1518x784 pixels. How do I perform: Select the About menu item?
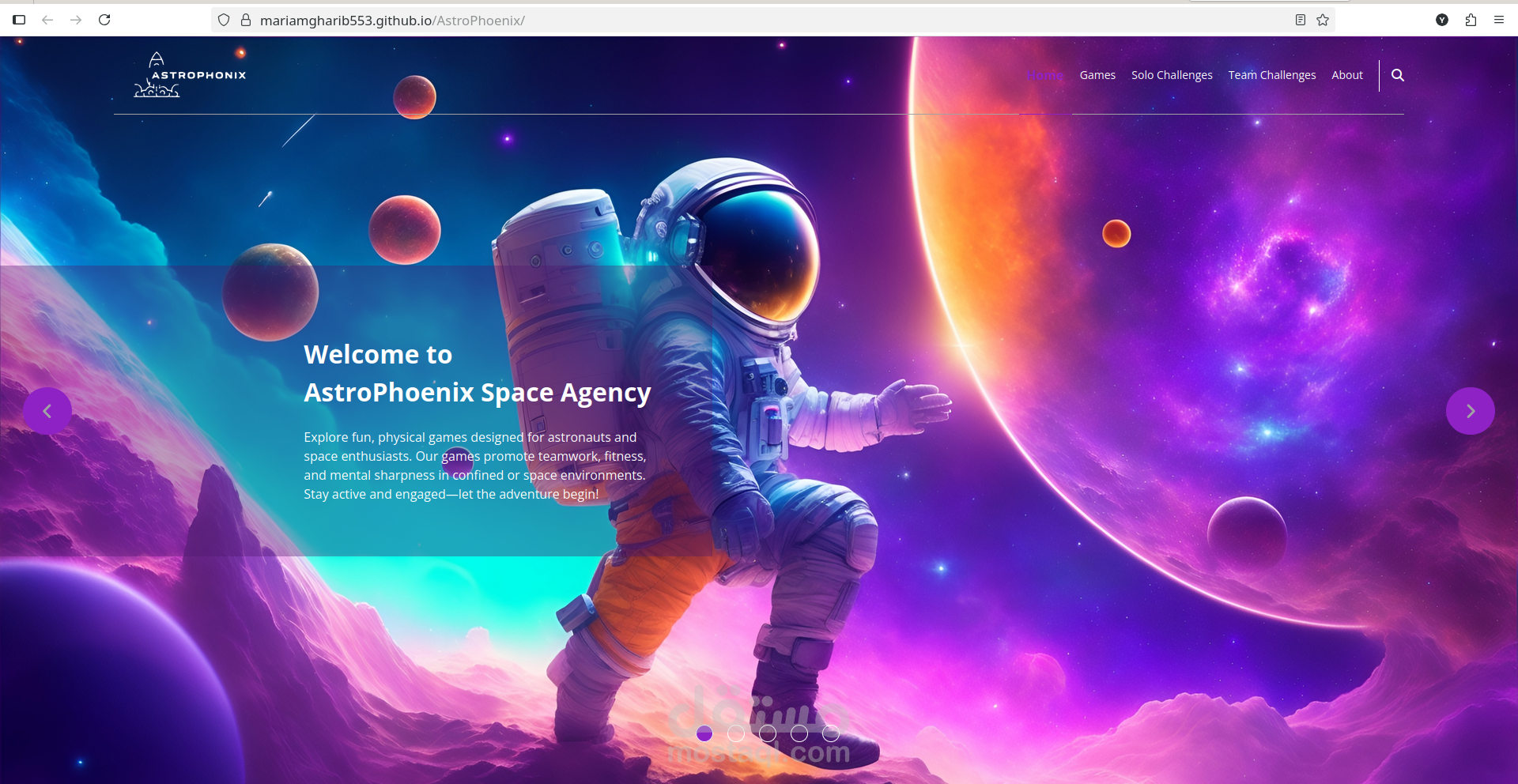1347,75
